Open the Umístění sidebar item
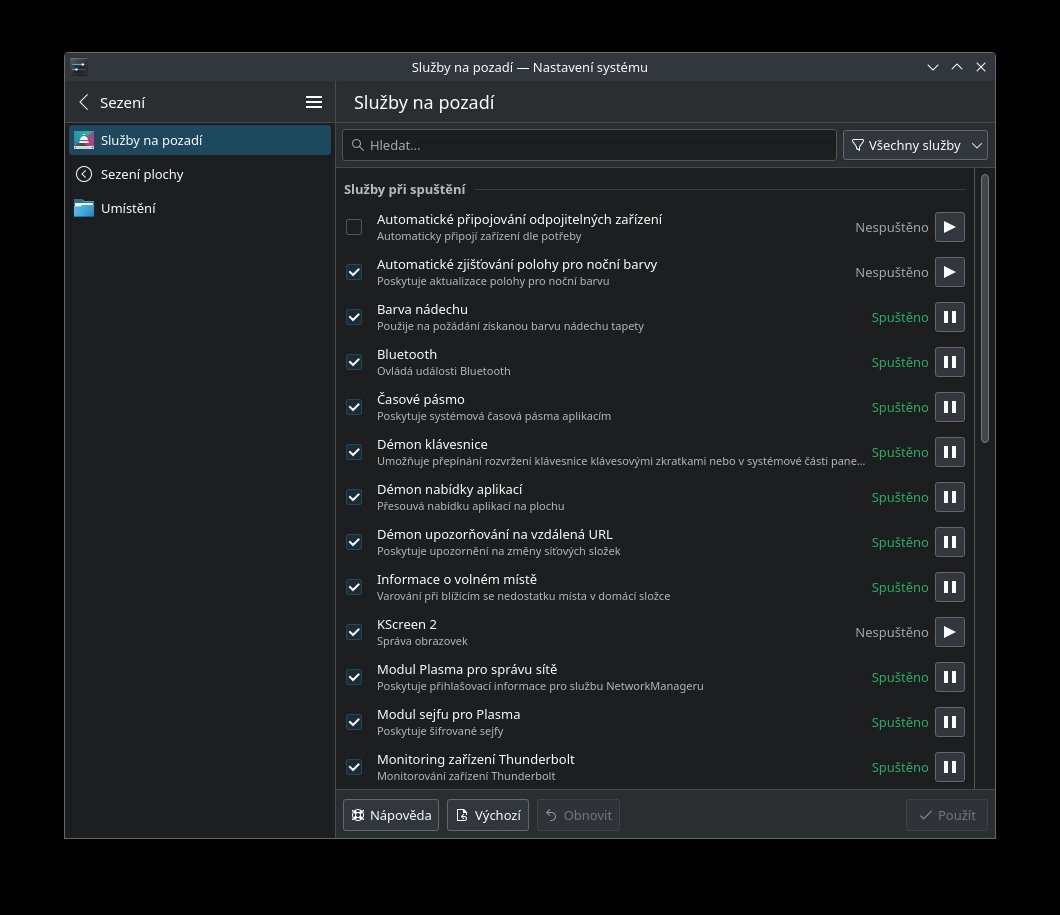 (x=128, y=208)
